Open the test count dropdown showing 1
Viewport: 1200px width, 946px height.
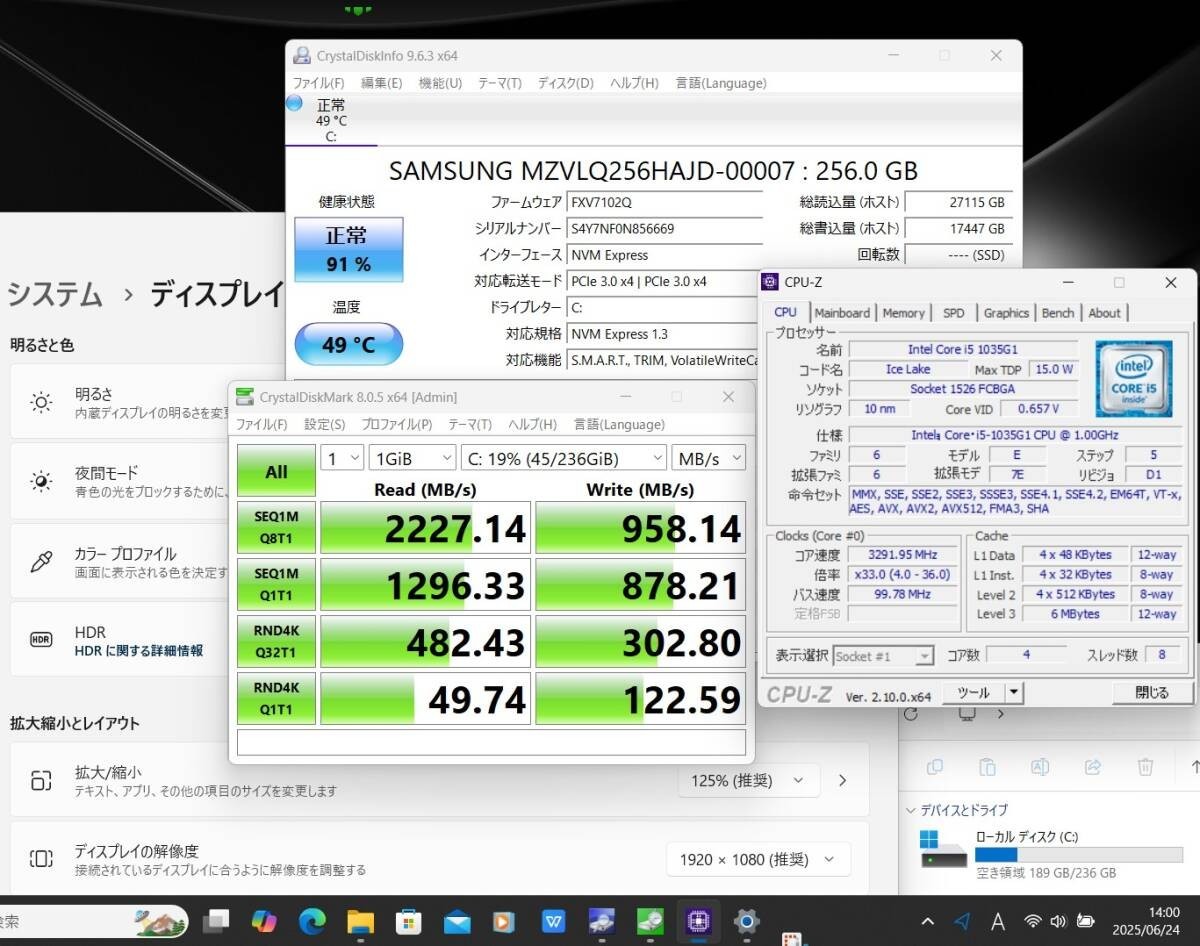pos(343,458)
